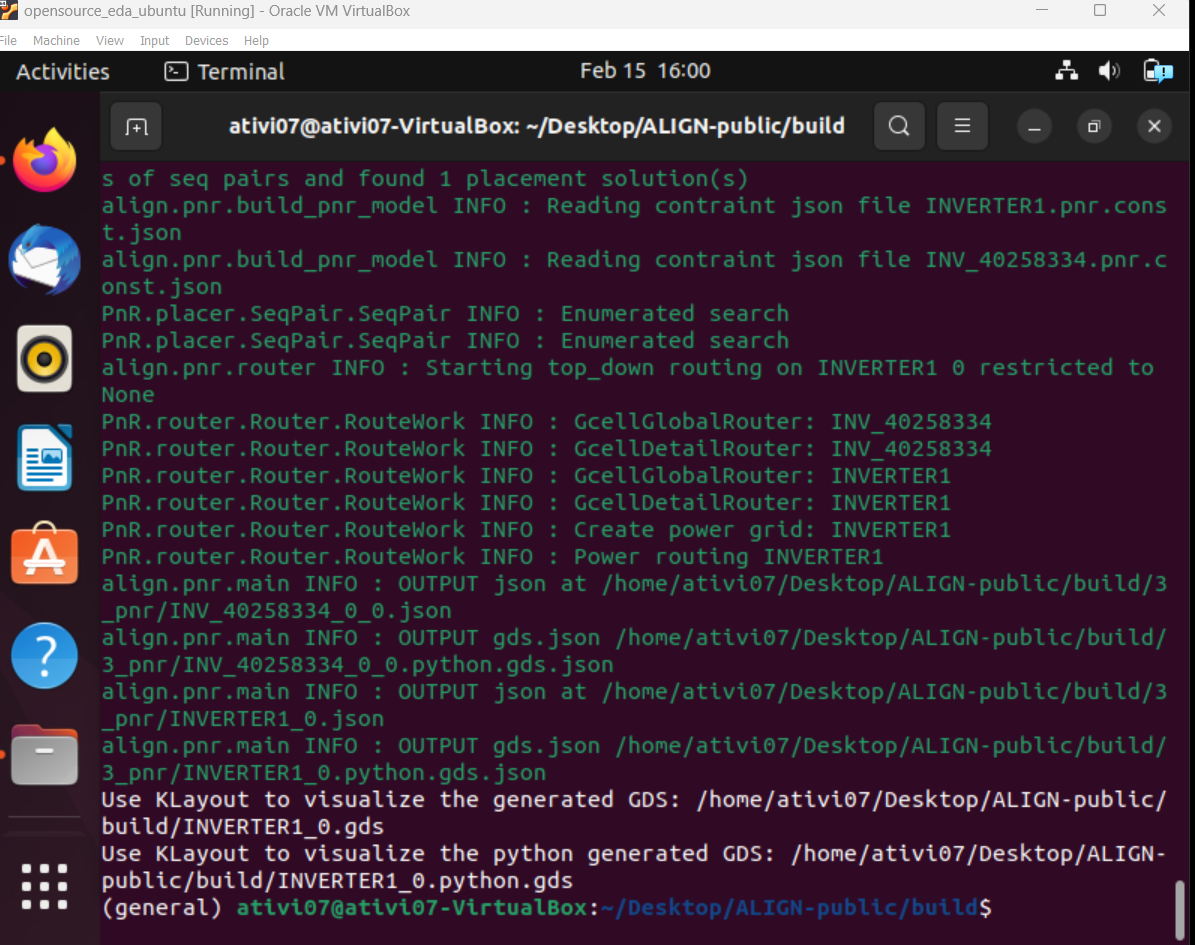The width and height of the screenshot is (1195, 945).
Task: Click the 'Power routing INVERTER1' log line
Action: [x=492, y=557]
